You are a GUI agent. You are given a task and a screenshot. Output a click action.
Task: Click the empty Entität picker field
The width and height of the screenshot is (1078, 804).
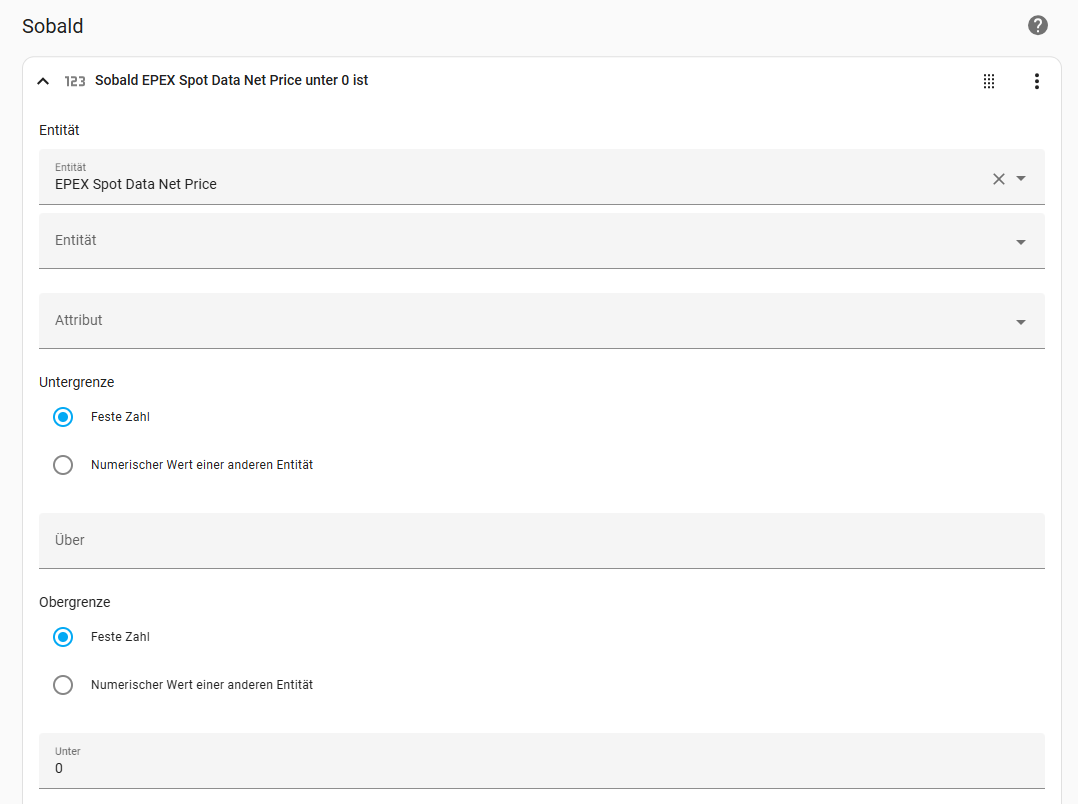500,241
